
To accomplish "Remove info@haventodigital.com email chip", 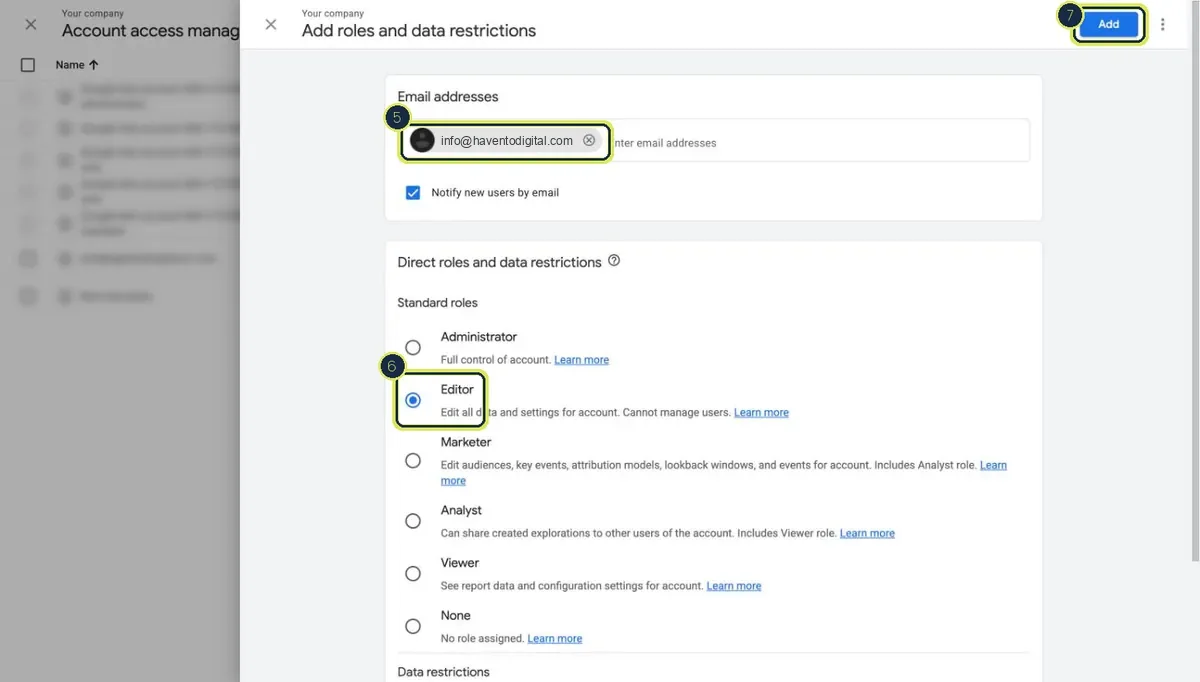I will 589,140.
